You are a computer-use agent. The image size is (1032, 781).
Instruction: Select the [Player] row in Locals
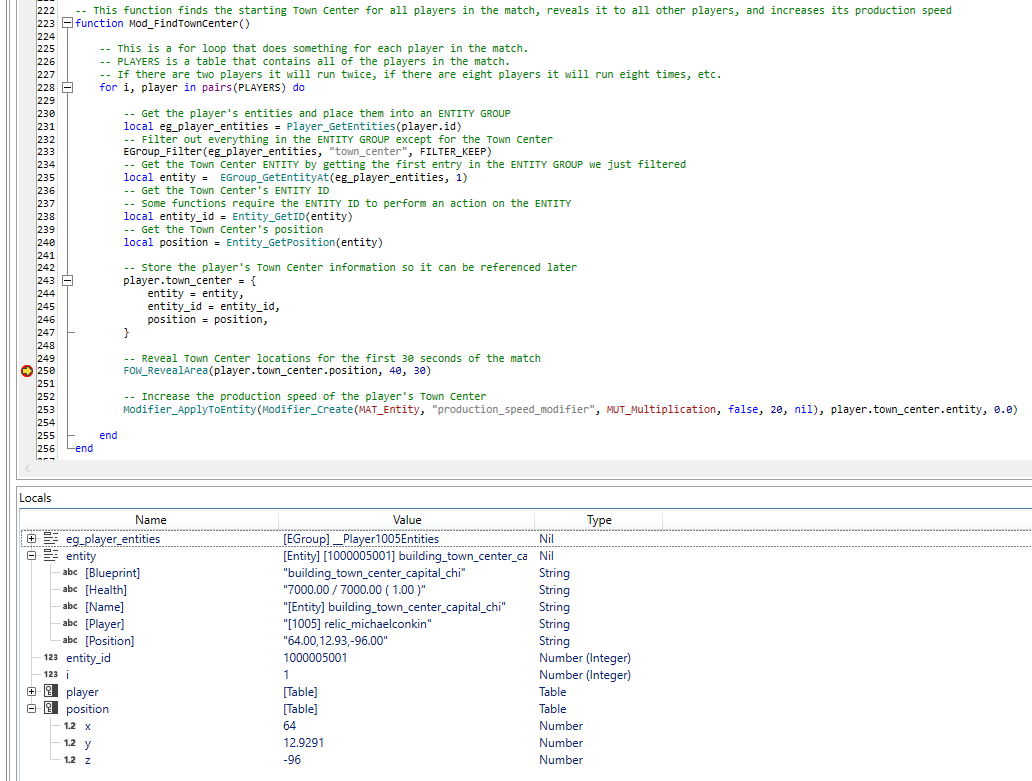(x=105, y=624)
